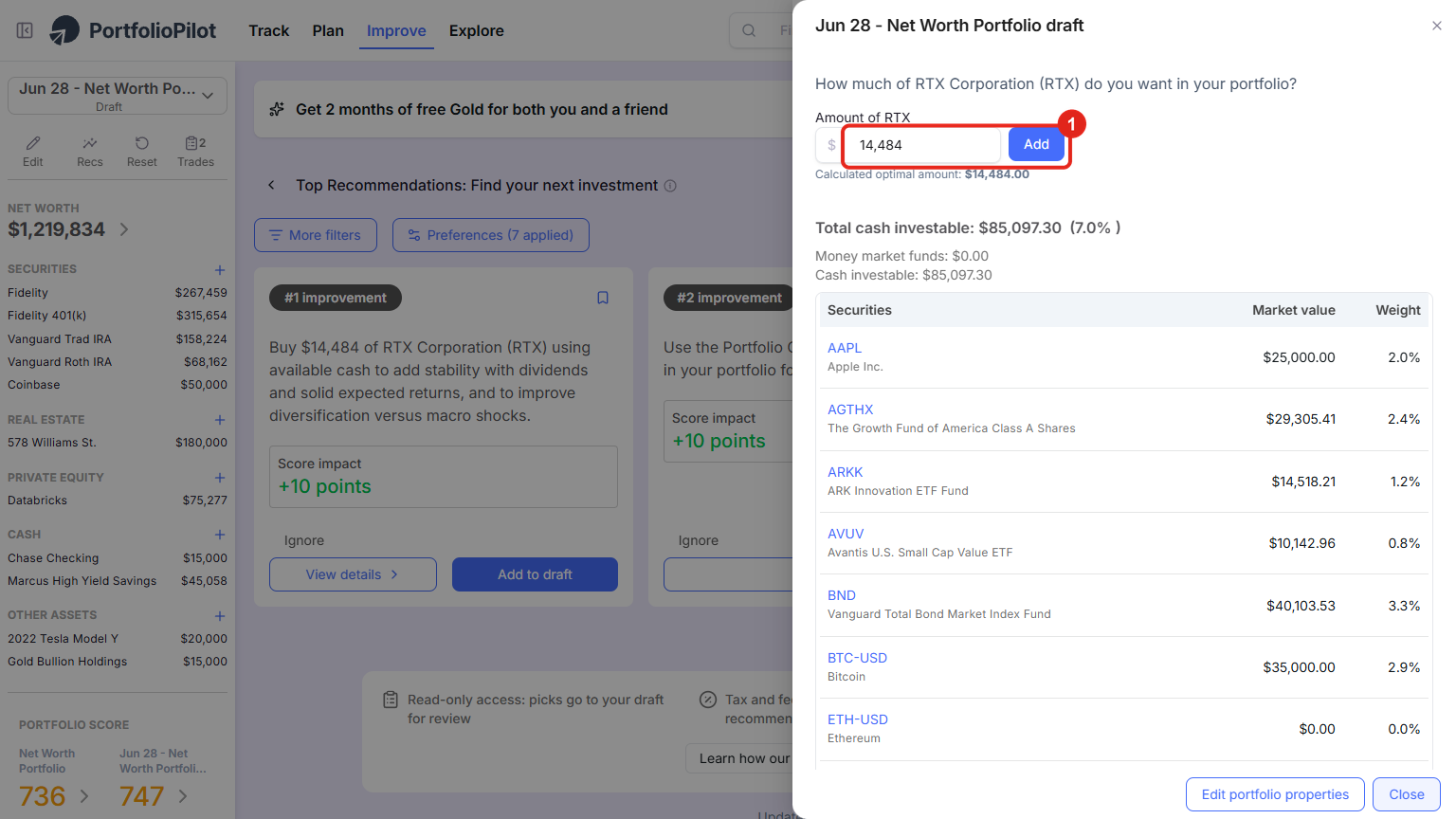This screenshot has width=1456, height=819.
Task: Open More filters
Action: coord(316,235)
